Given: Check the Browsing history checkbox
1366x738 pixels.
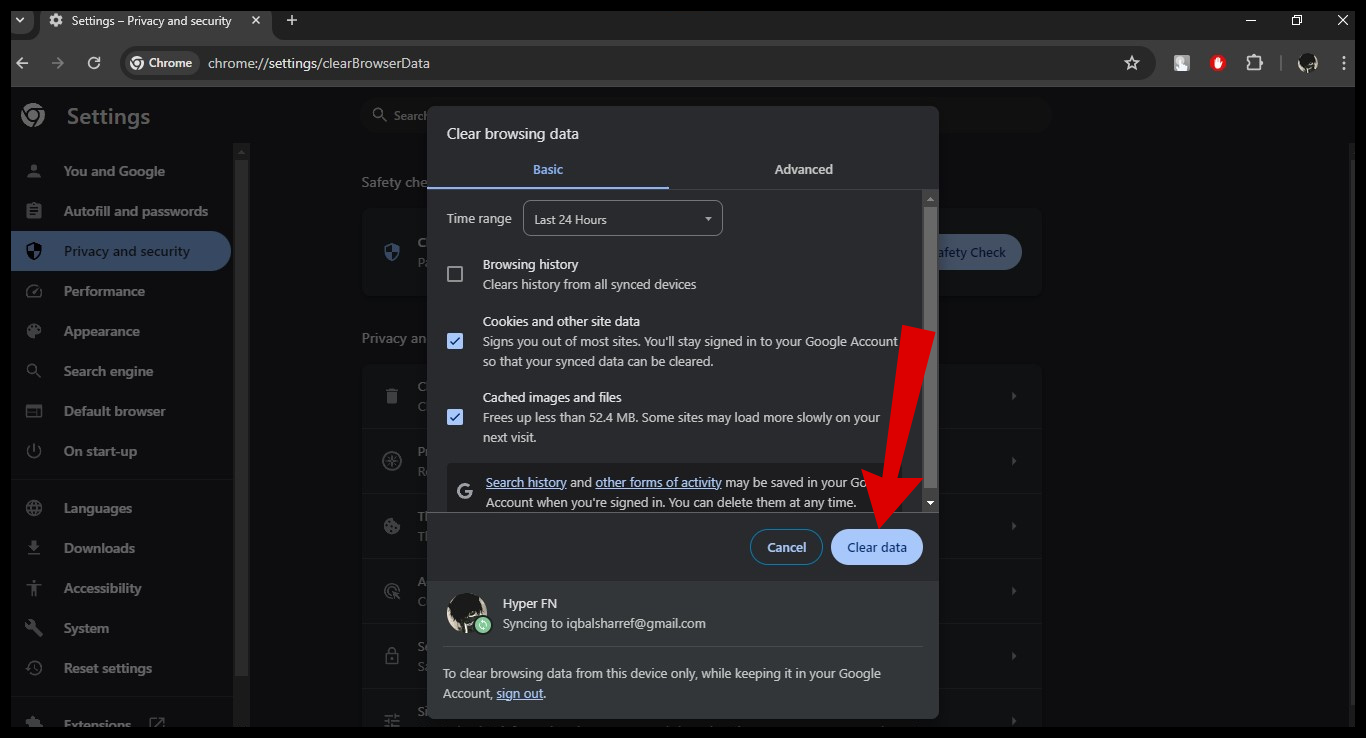Looking at the screenshot, I should pyautogui.click(x=455, y=274).
